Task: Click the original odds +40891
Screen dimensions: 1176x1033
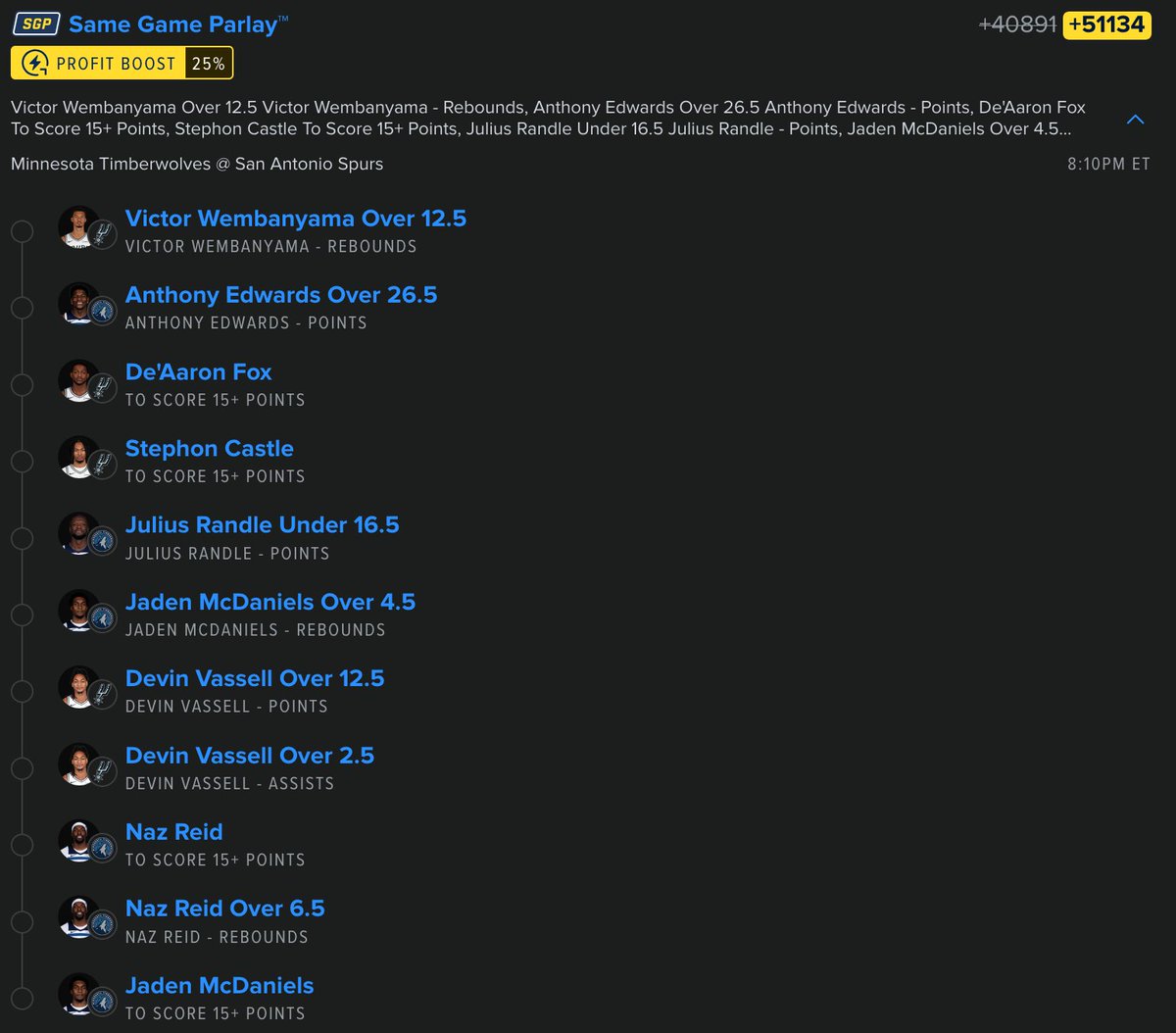Action: [1017, 25]
